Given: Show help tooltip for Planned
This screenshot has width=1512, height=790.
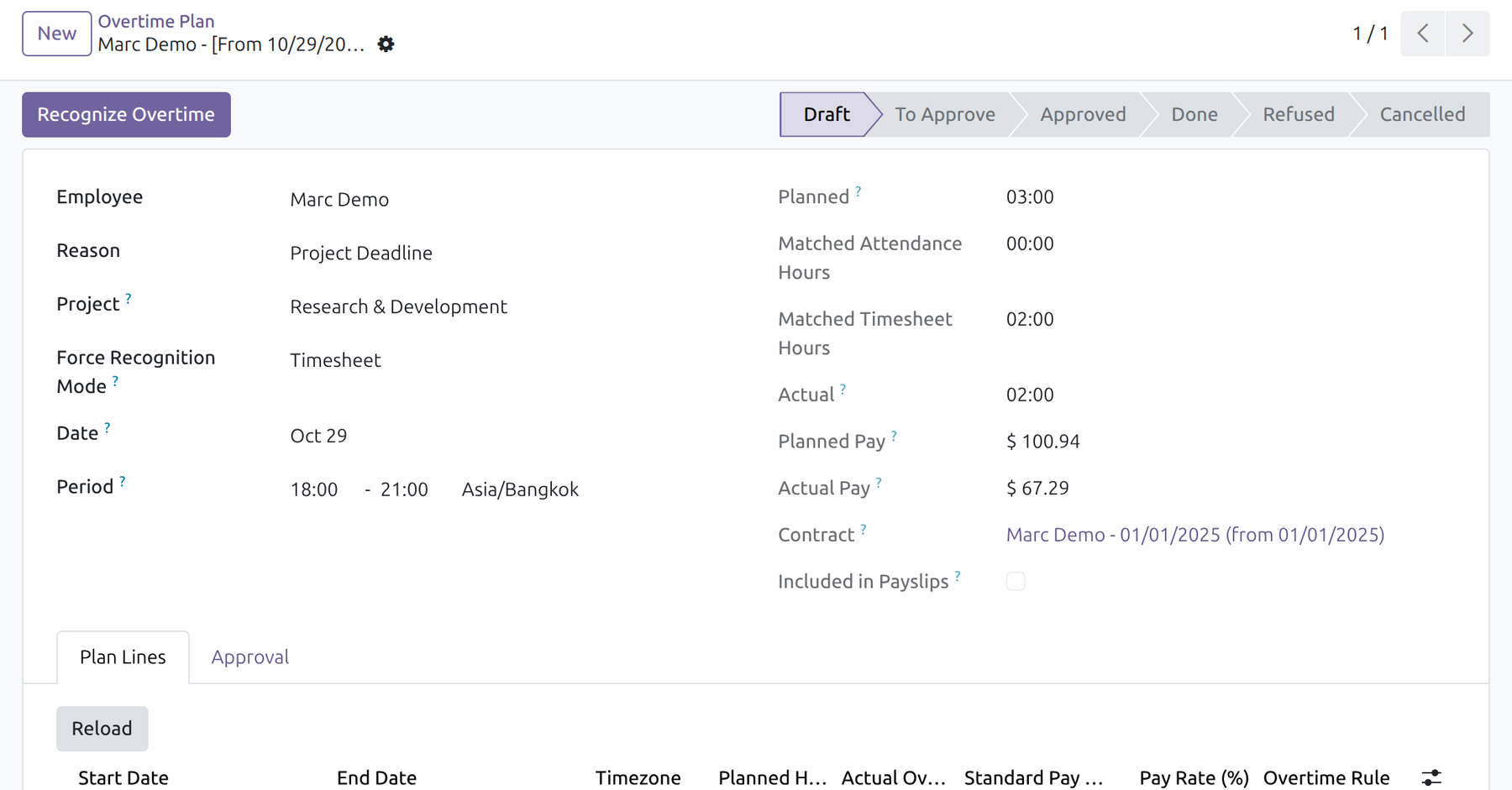Looking at the screenshot, I should point(858,191).
